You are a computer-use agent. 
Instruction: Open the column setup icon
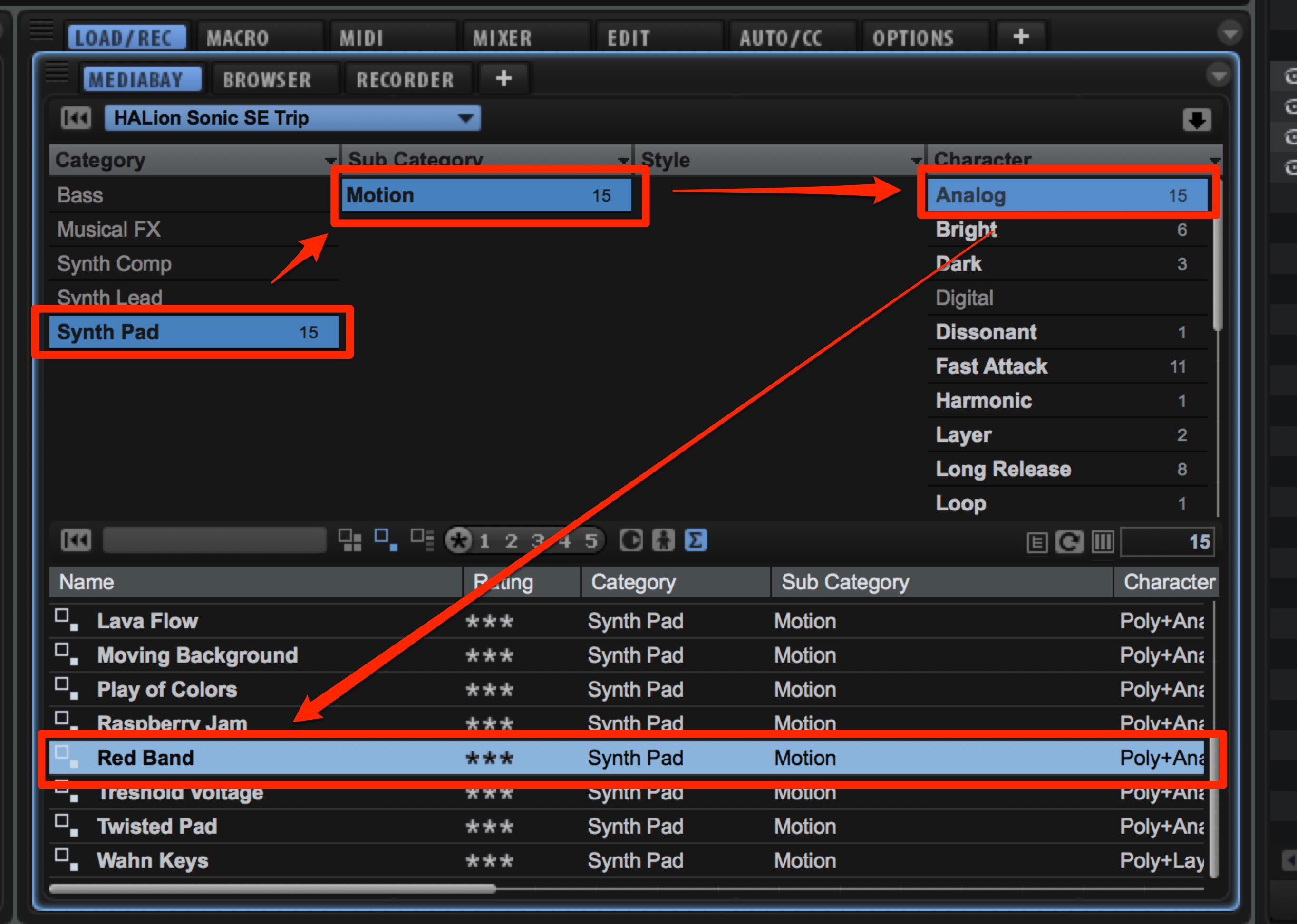pyautogui.click(x=1103, y=542)
